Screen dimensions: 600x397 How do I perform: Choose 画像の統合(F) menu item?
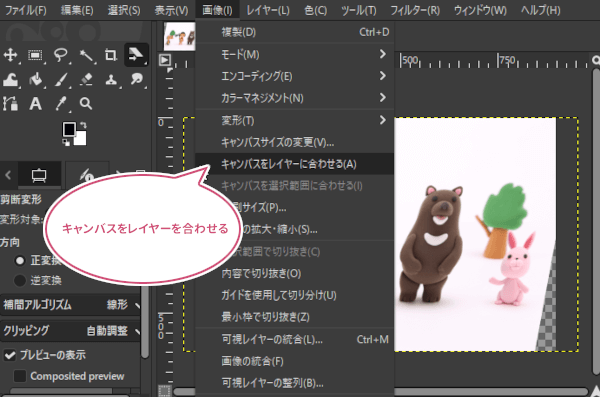(x=295, y=361)
